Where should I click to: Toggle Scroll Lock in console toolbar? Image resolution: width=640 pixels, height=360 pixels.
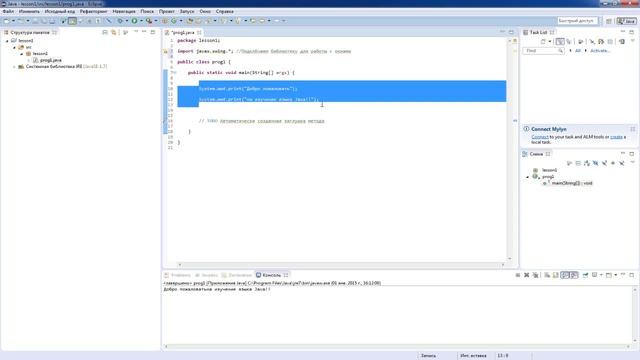[556, 275]
